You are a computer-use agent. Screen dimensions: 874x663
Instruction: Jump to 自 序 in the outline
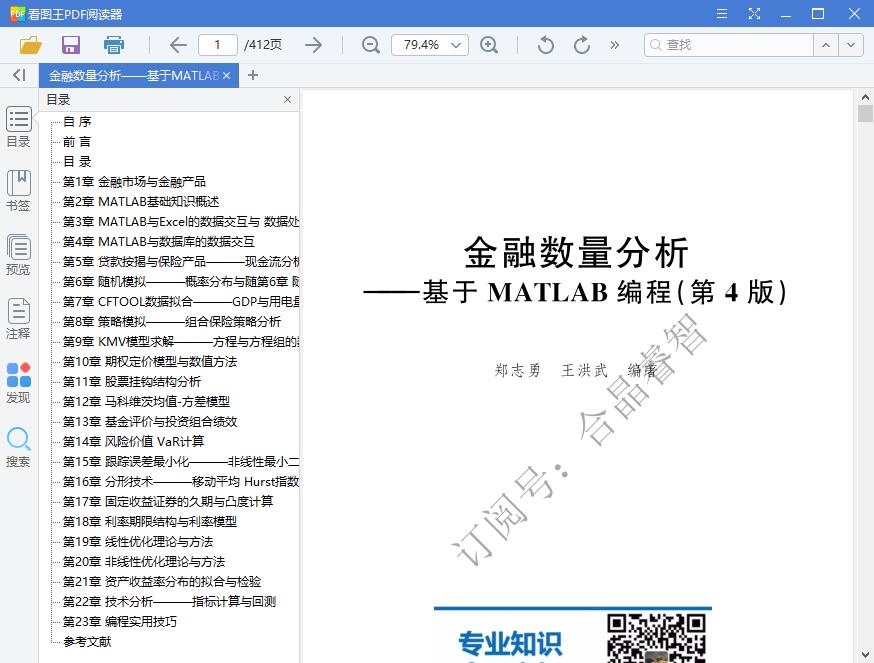pyautogui.click(x=77, y=122)
